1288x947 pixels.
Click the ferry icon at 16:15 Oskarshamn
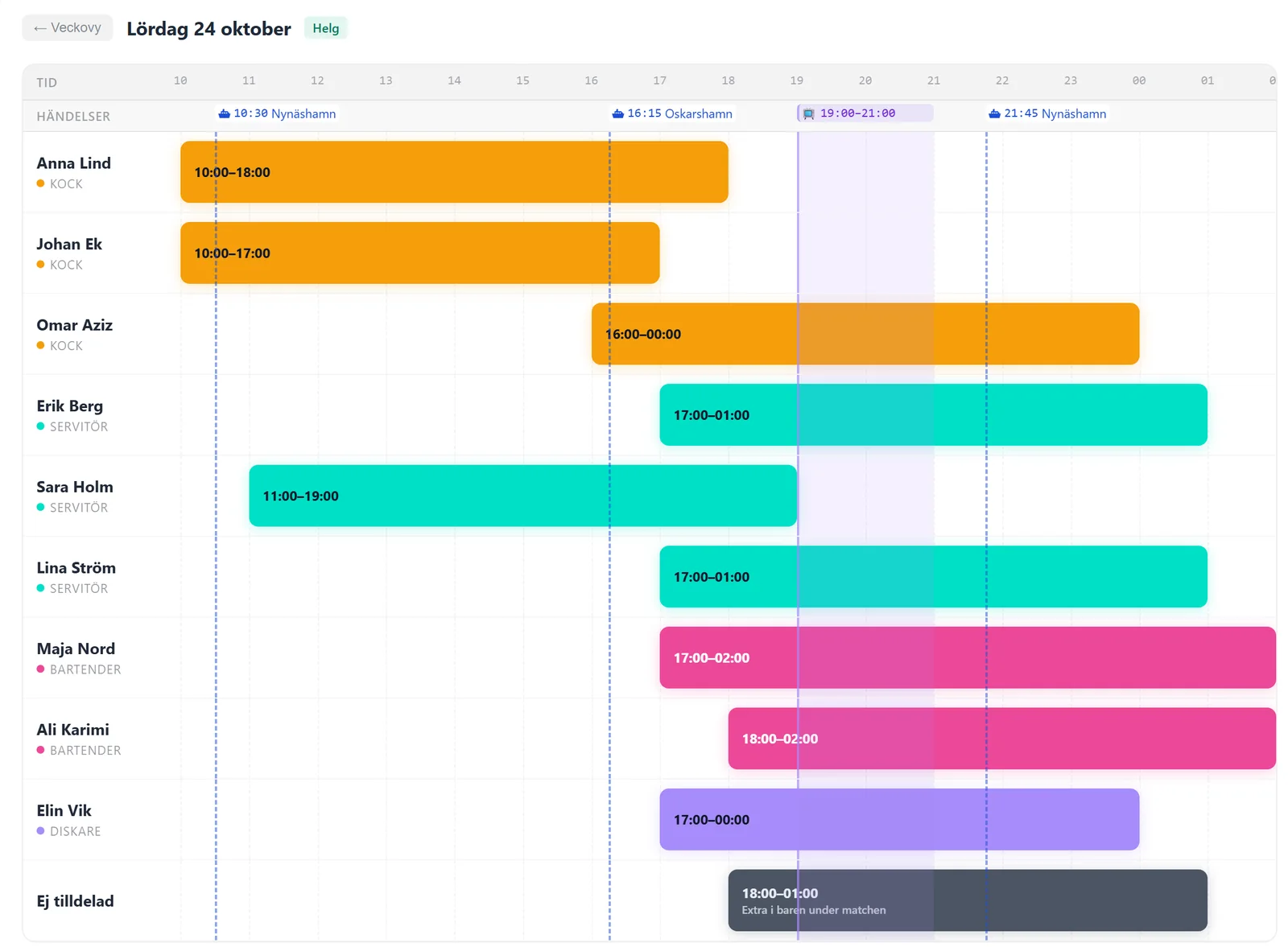click(x=618, y=113)
